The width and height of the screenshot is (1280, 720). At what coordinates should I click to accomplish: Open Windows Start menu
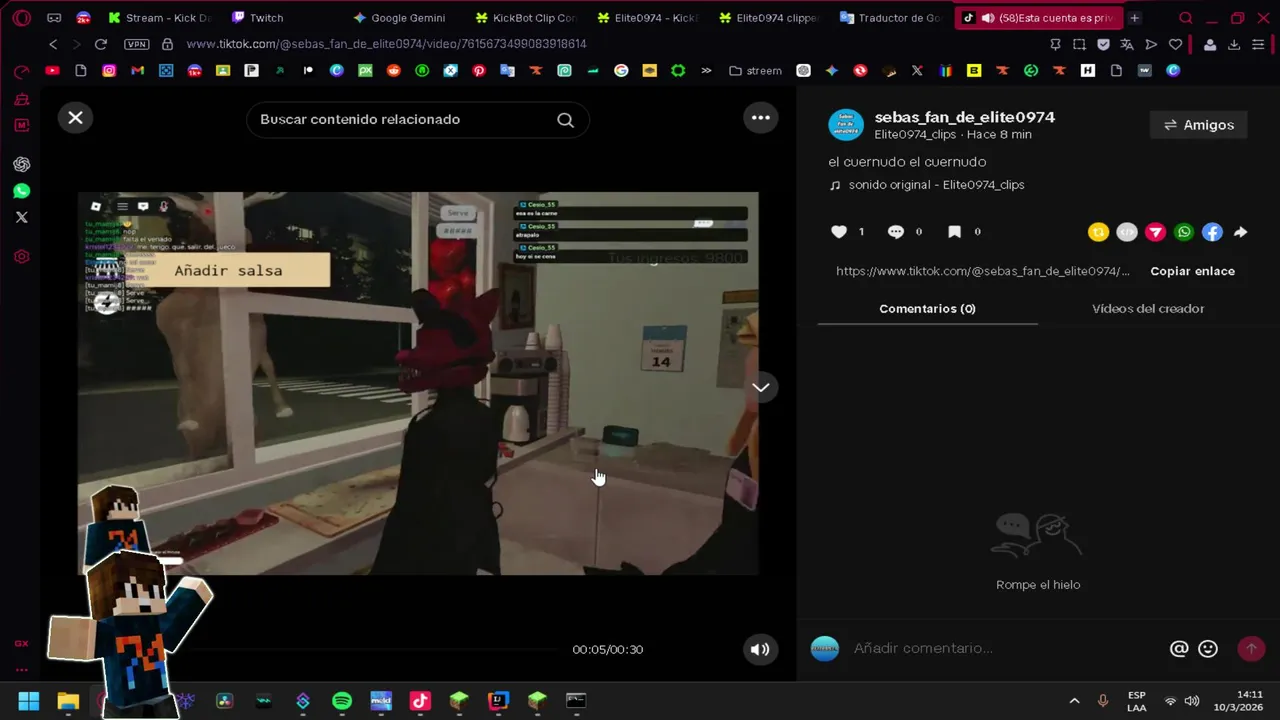point(28,701)
